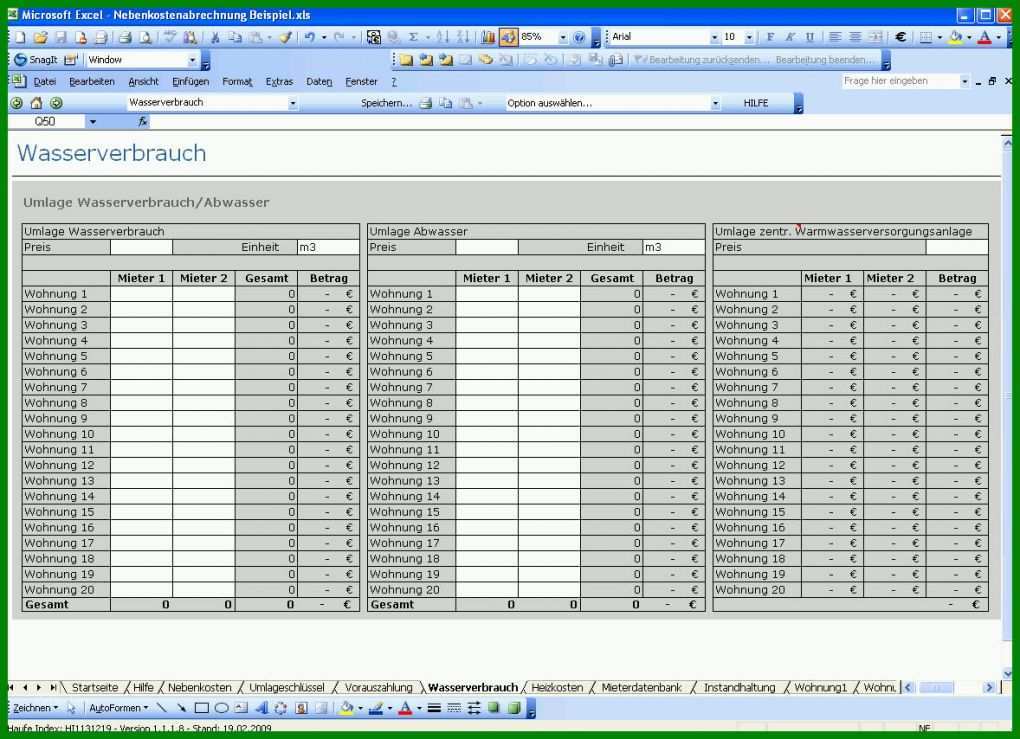1020x739 pixels.
Task: Open the borders dropdown arrow
Action: coord(940,37)
